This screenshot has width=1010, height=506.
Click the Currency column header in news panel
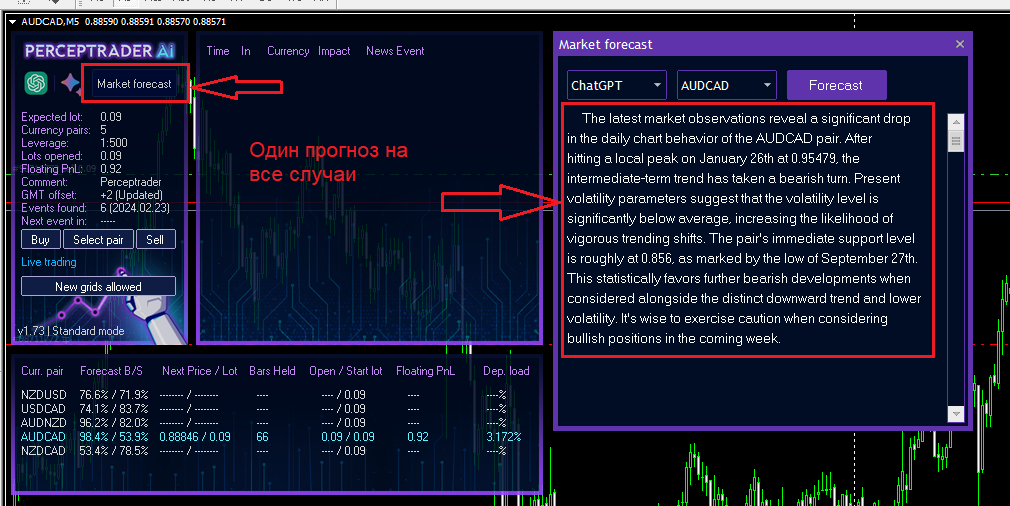288,51
